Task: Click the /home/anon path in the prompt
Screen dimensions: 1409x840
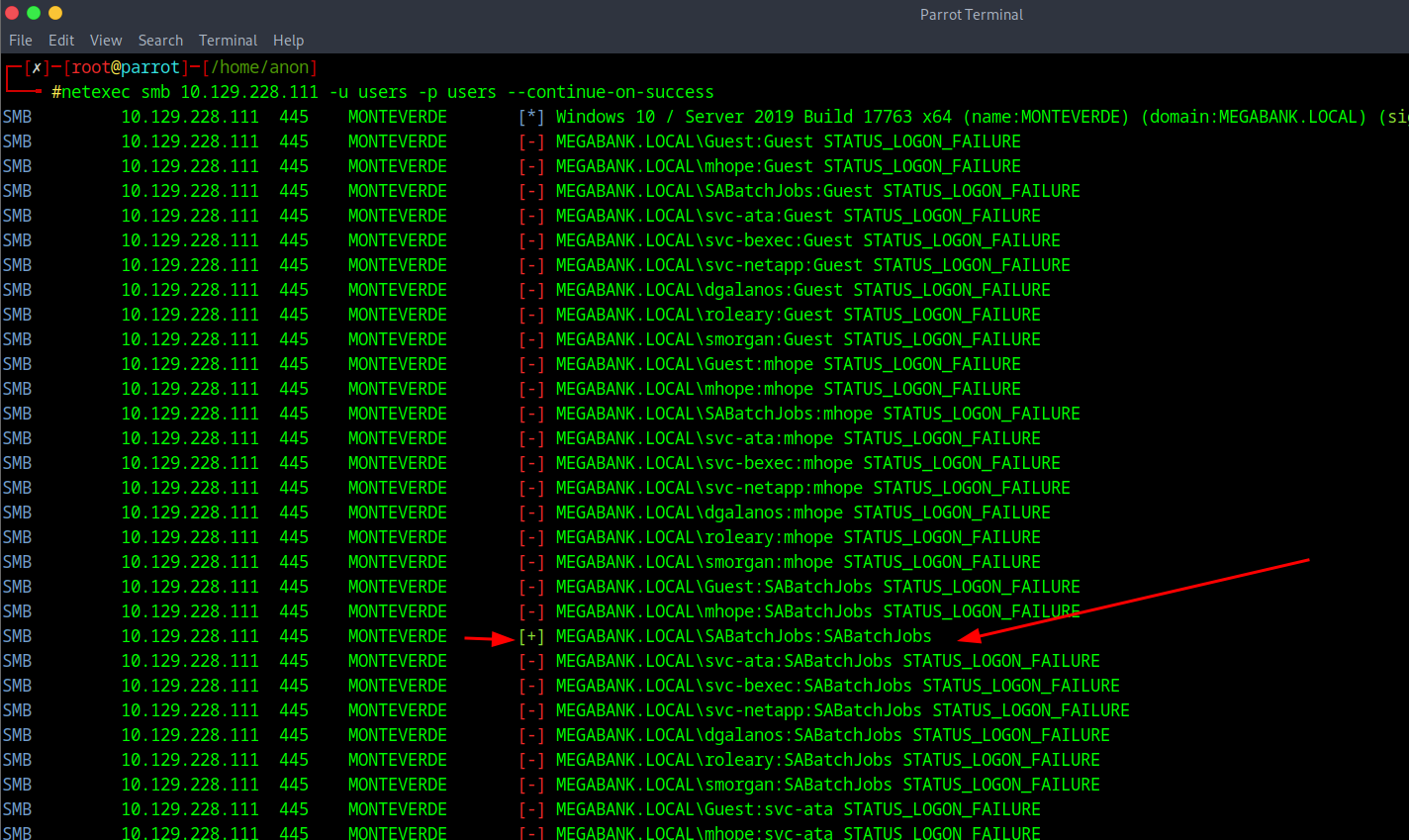Action: [x=259, y=67]
